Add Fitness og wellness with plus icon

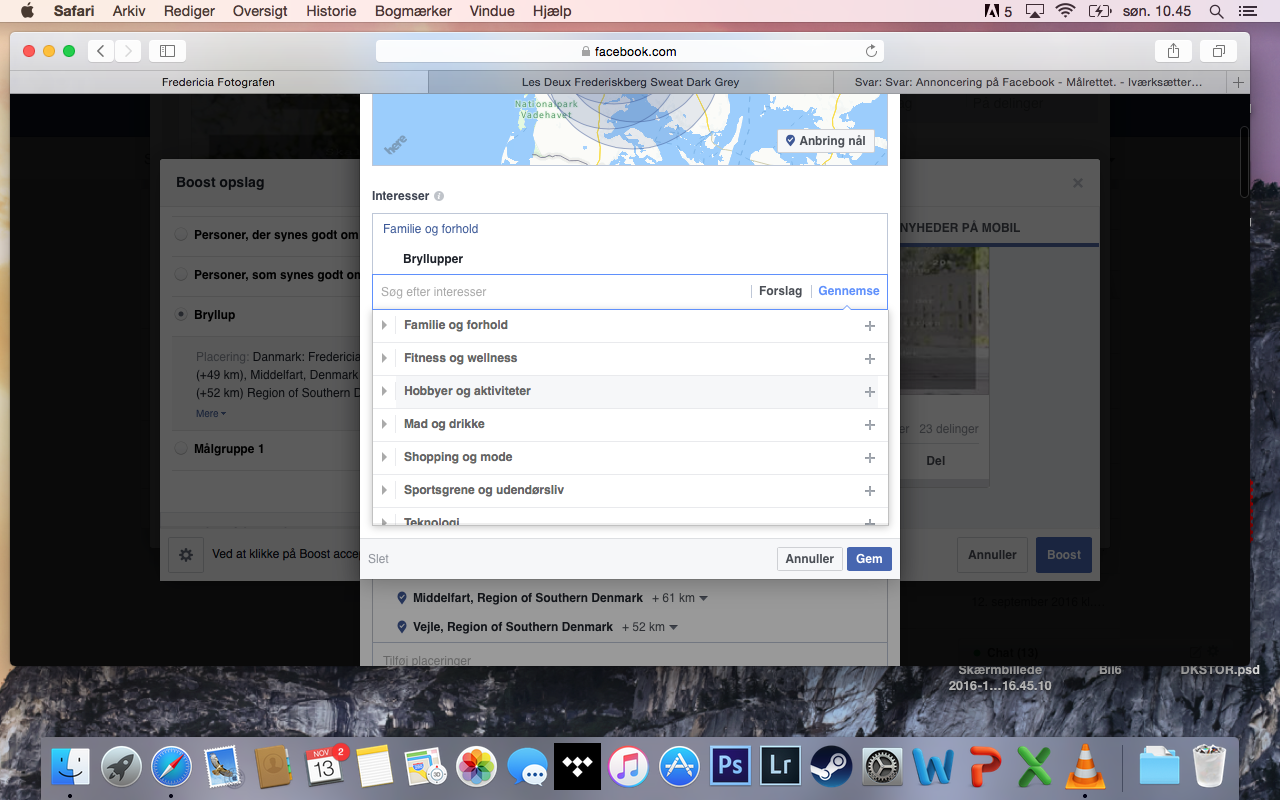(870, 359)
